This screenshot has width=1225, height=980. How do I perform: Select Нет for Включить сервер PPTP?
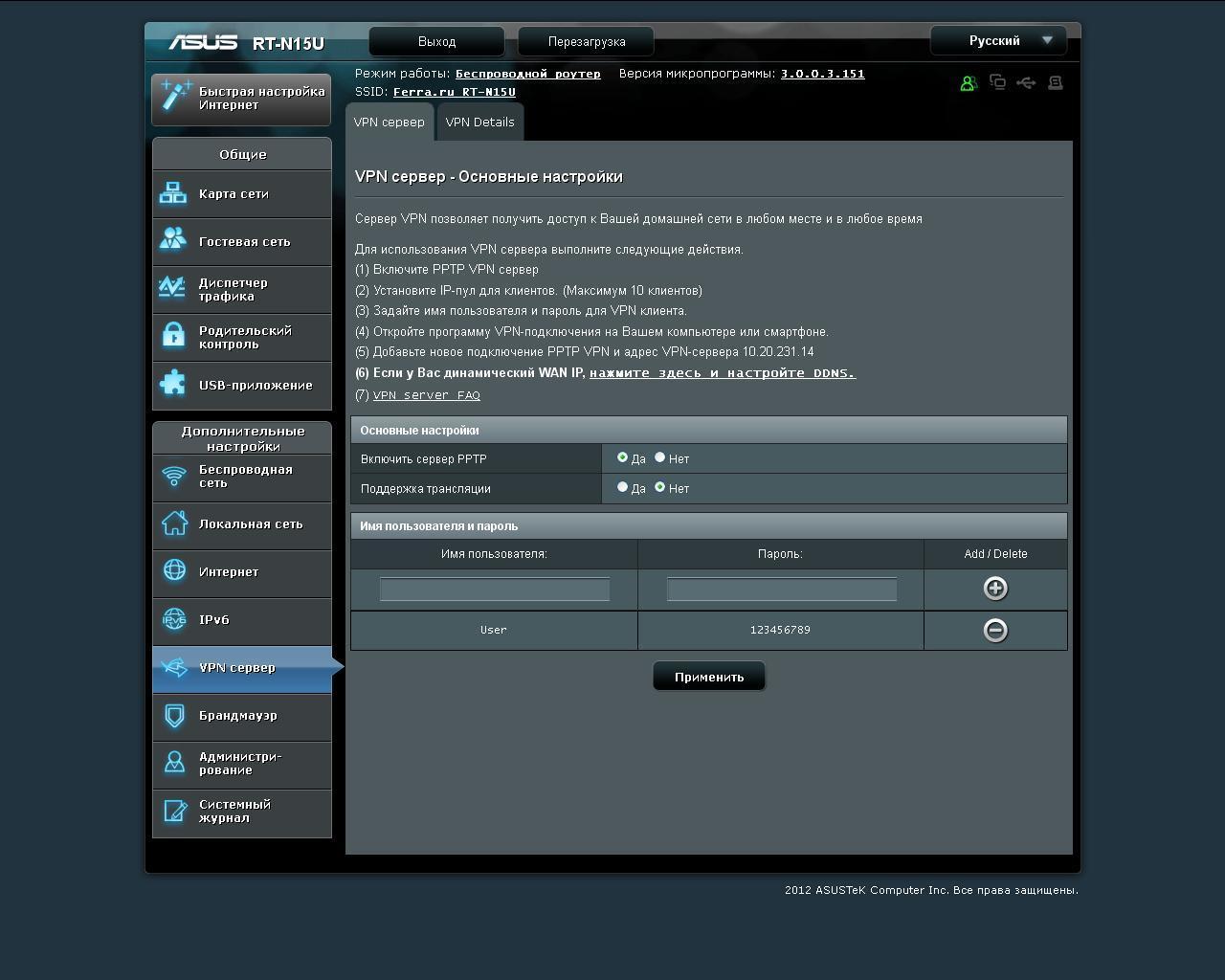(x=659, y=457)
